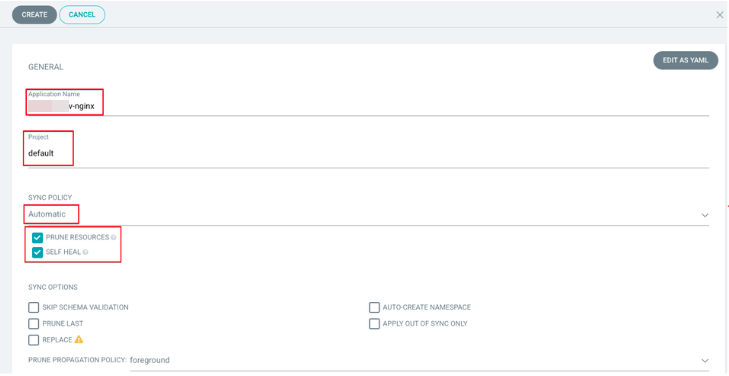Expand Prune Propagation Policy chevron
The image size is (729, 376).
(705, 361)
